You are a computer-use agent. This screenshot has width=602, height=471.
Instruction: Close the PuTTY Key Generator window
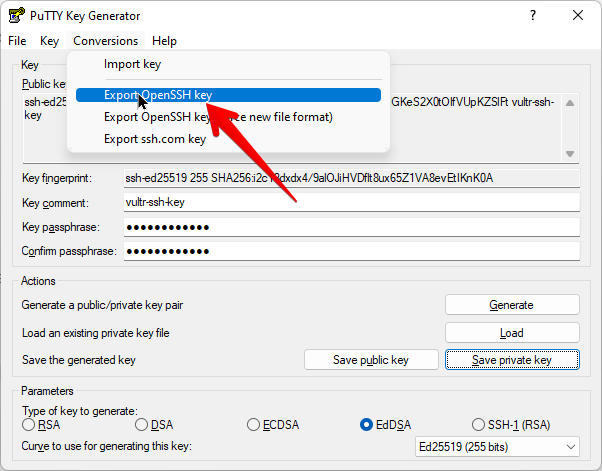578,15
